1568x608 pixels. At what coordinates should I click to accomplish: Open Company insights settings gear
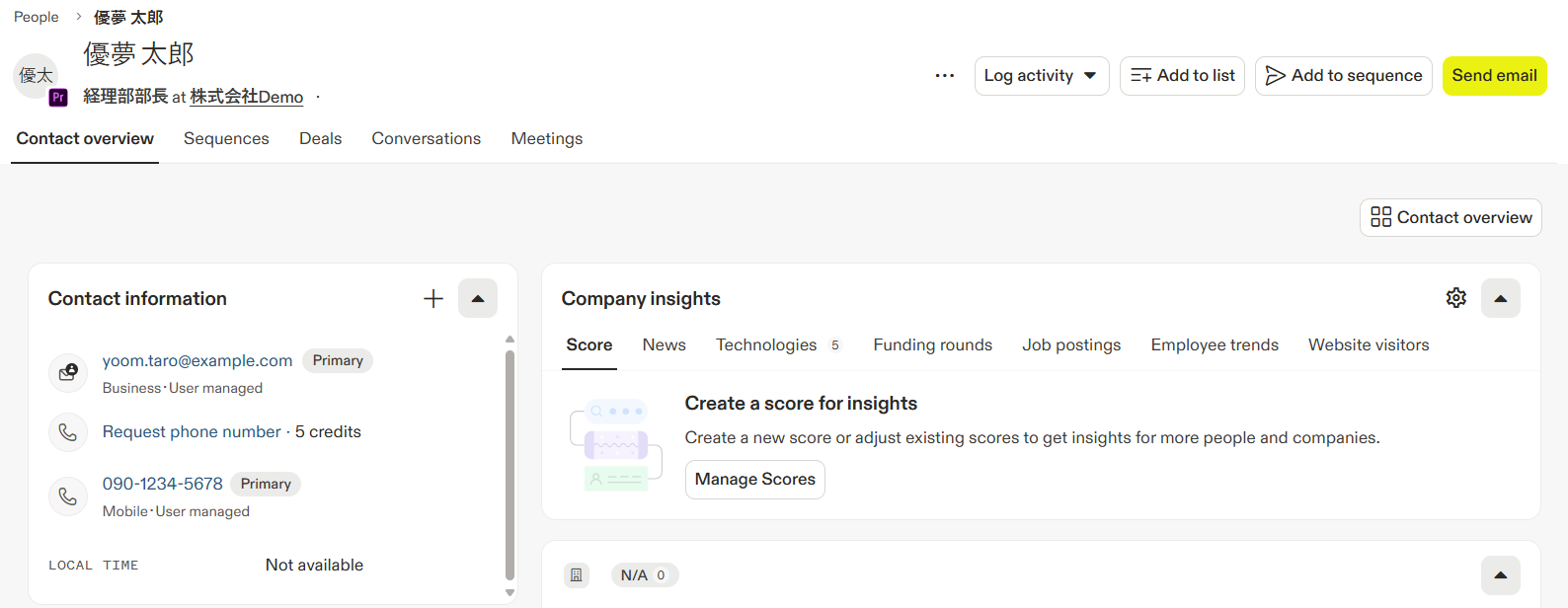(1456, 298)
